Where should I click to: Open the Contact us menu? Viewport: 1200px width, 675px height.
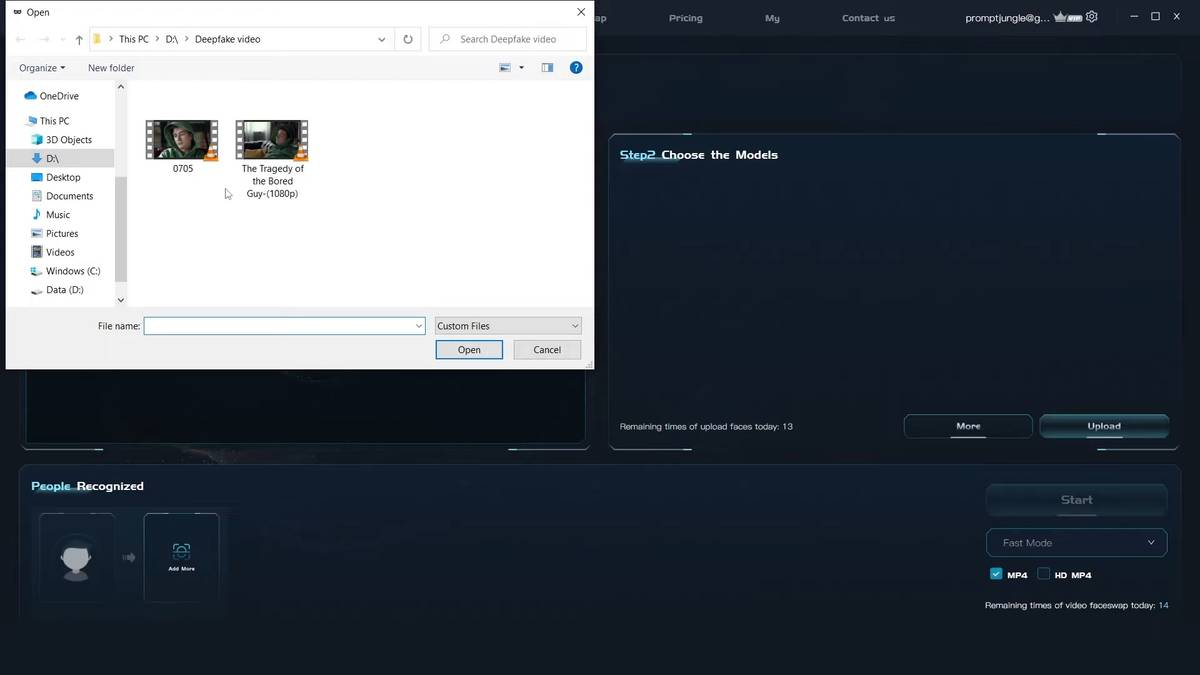868,18
